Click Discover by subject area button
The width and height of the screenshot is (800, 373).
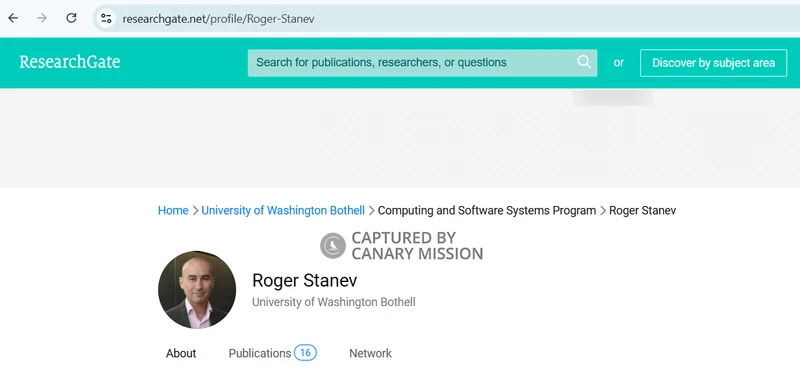tap(713, 63)
